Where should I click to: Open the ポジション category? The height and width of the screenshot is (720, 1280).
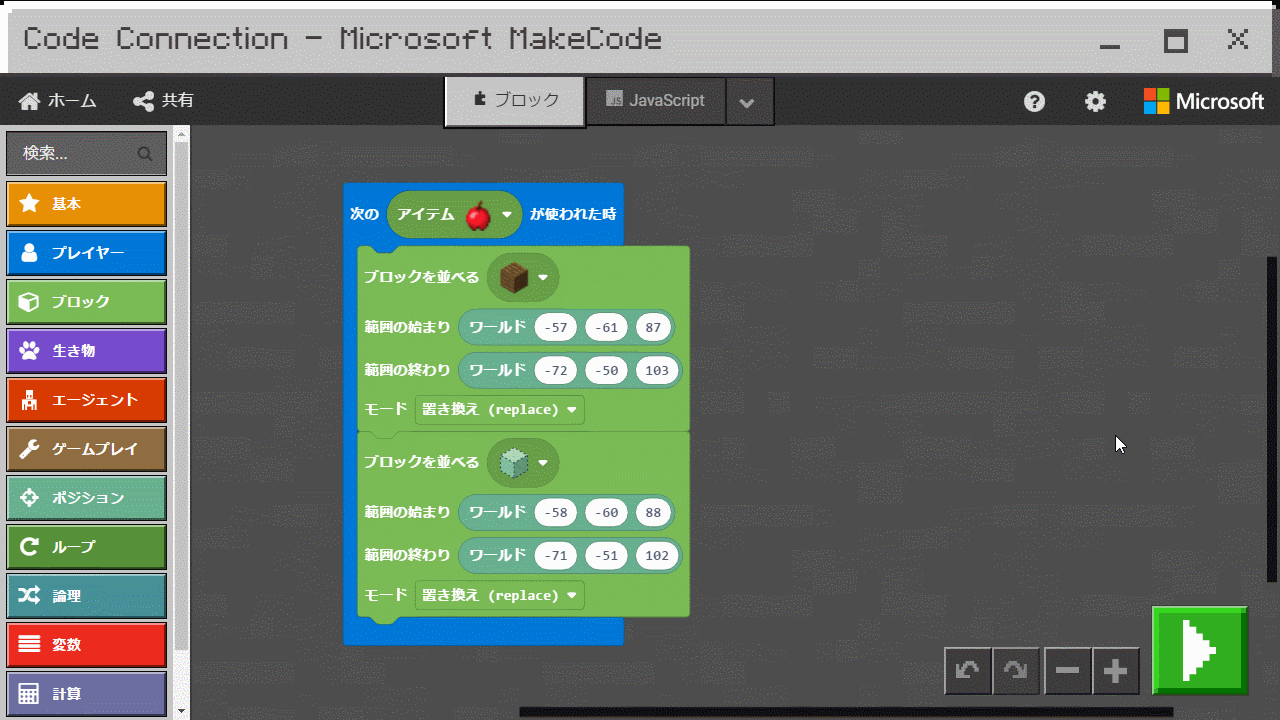point(86,498)
